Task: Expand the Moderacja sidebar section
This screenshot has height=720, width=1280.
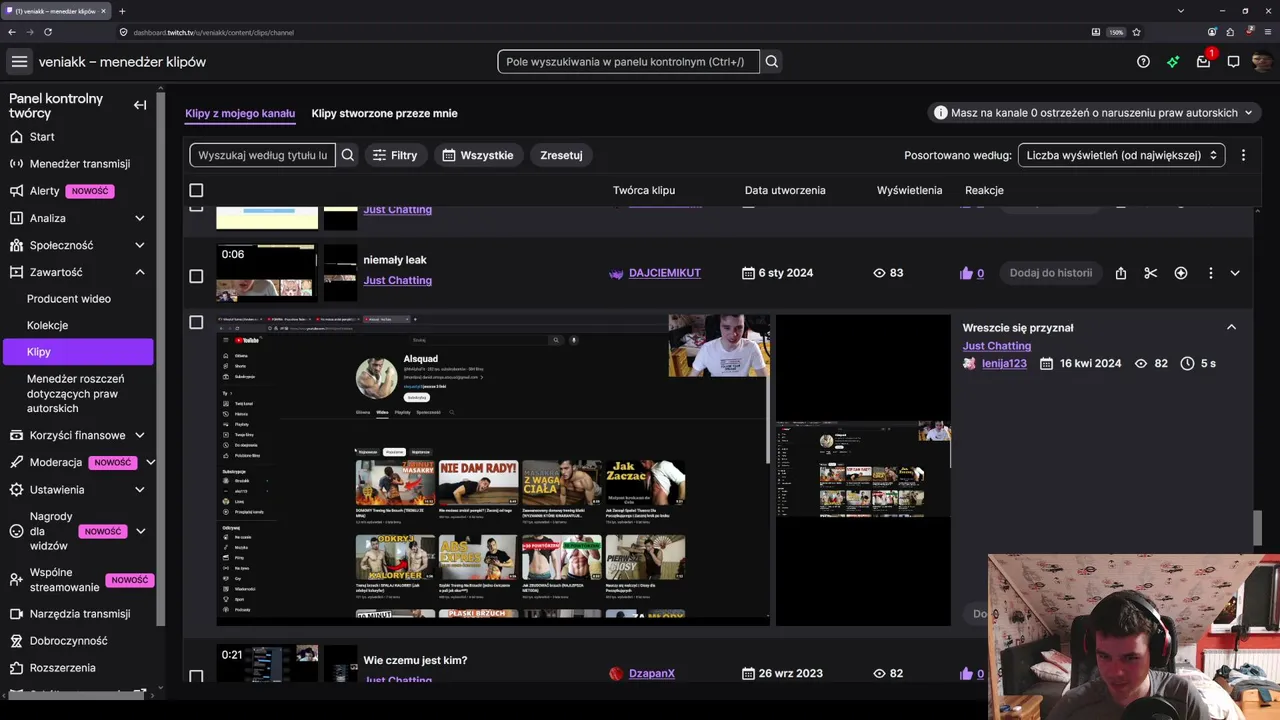Action: 150,463
